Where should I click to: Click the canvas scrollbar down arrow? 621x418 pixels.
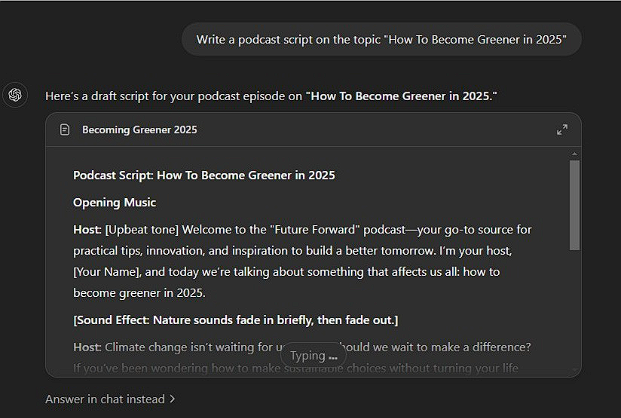click(x=574, y=370)
